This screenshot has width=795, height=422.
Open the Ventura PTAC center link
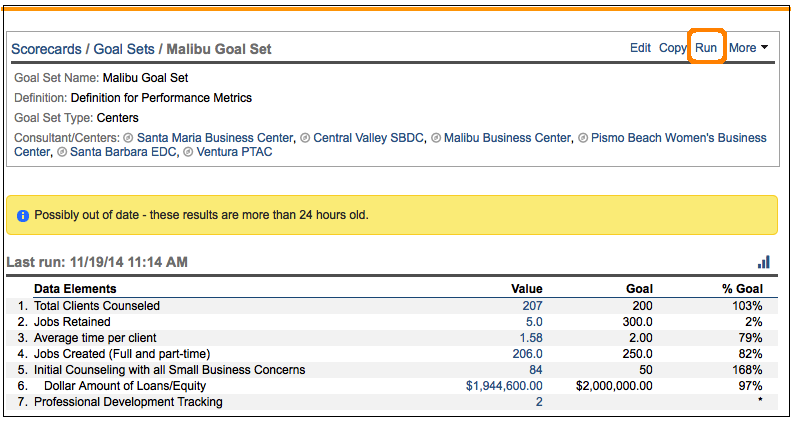coord(234,153)
